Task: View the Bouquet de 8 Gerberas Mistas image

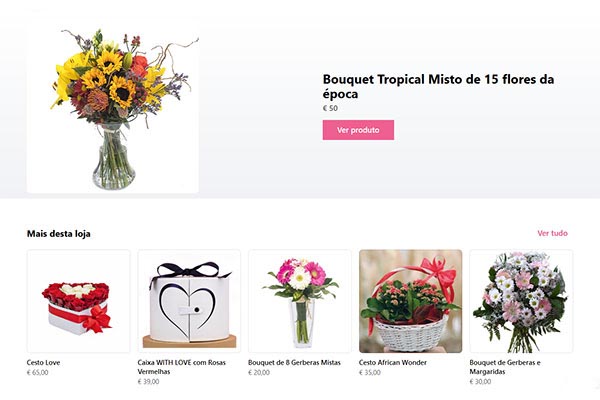Action: coord(300,301)
